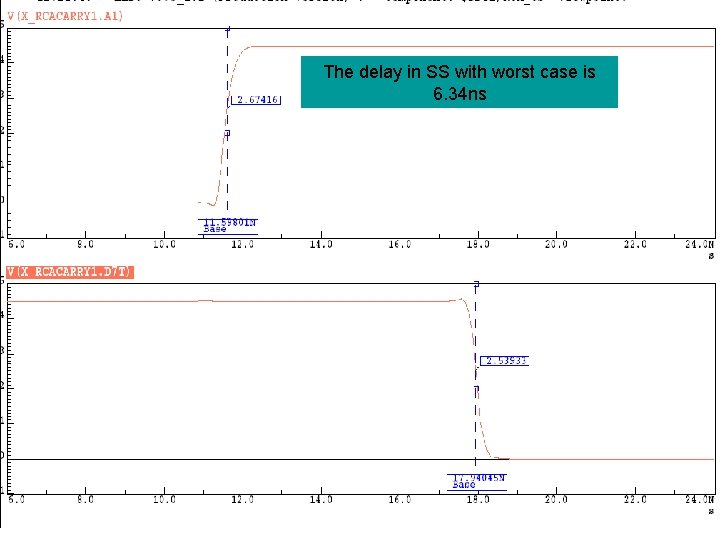Click the A1 waveform trace at its high level
720x540 pixels.
(482, 46)
